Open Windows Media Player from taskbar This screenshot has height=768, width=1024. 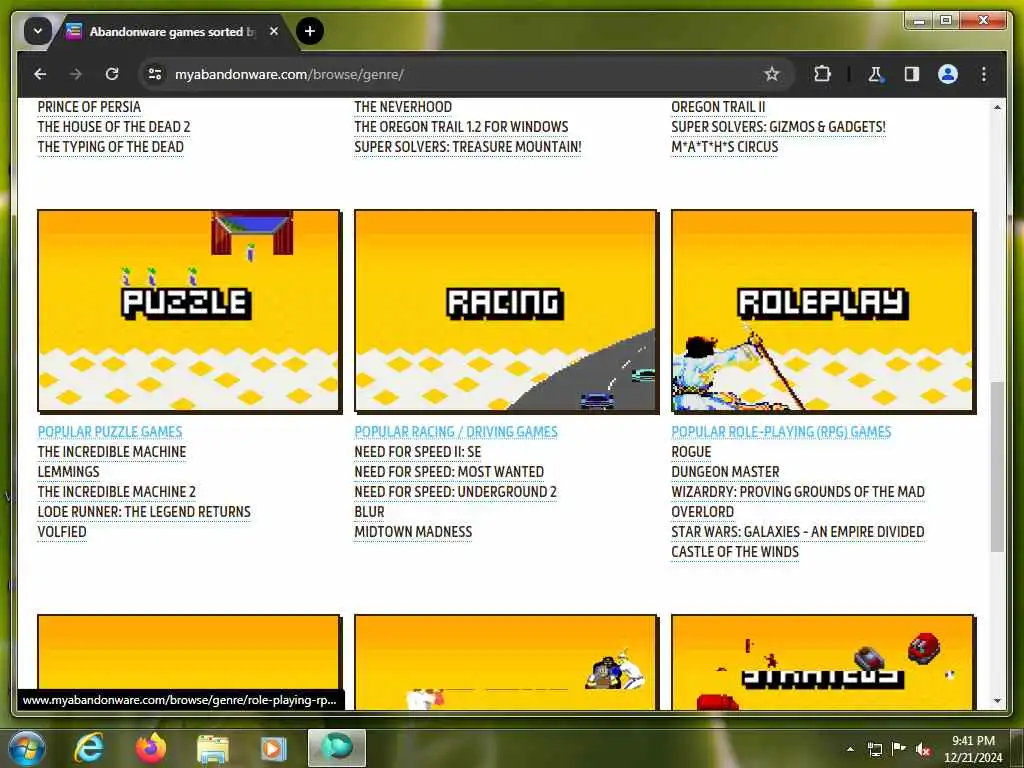tap(274, 748)
